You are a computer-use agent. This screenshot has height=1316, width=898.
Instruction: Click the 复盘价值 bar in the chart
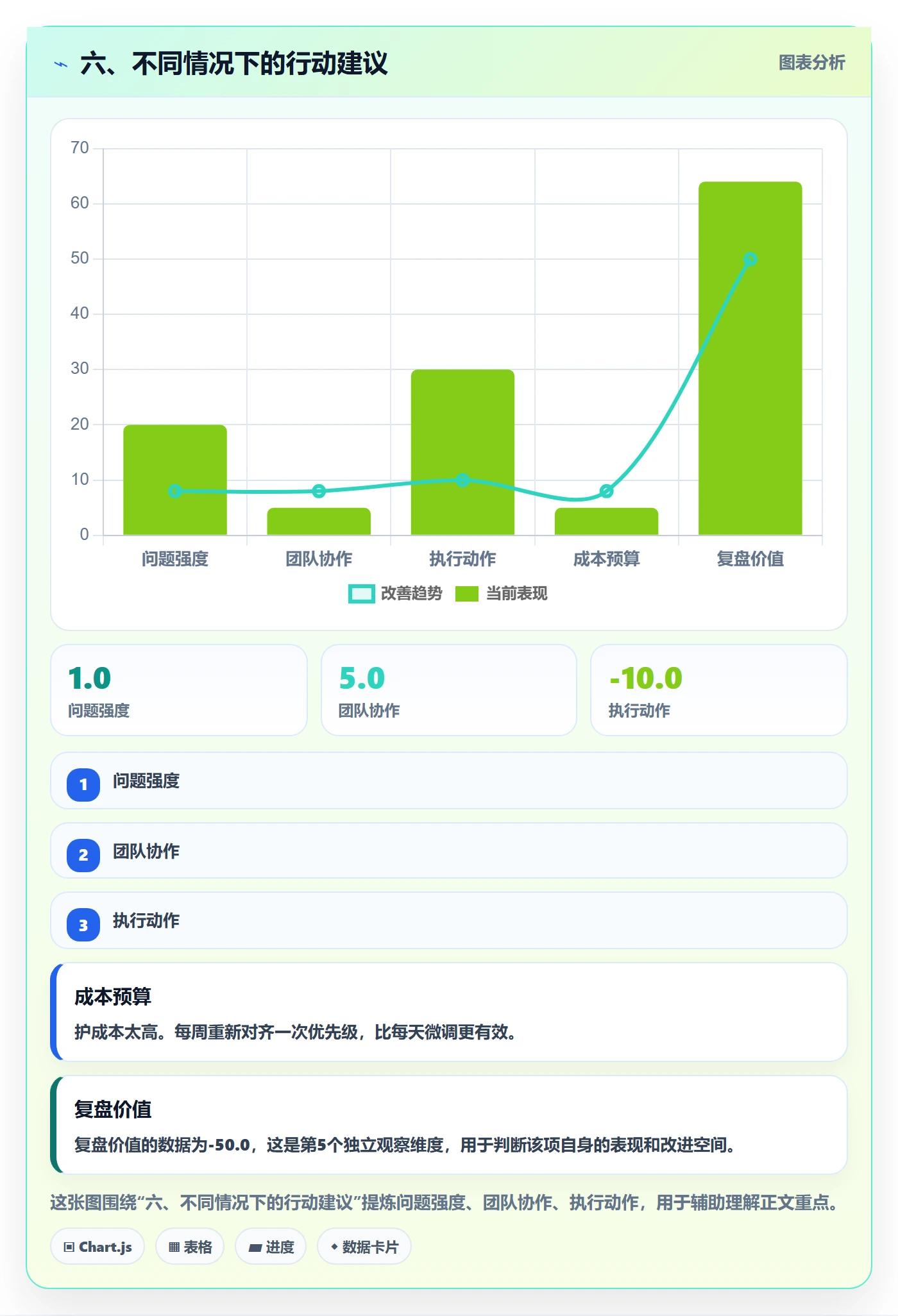pyautogui.click(x=750, y=358)
